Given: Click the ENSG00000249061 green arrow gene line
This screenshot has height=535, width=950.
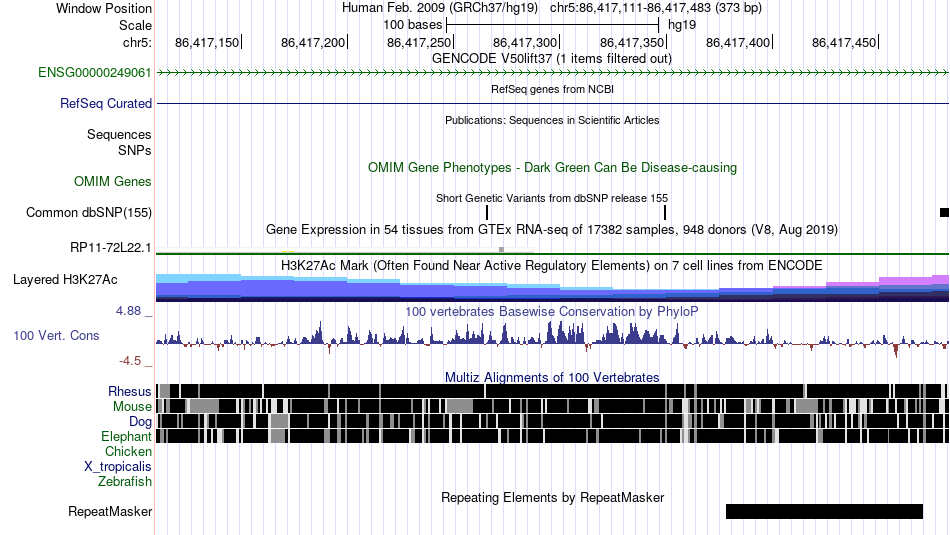Looking at the screenshot, I should coord(553,73).
